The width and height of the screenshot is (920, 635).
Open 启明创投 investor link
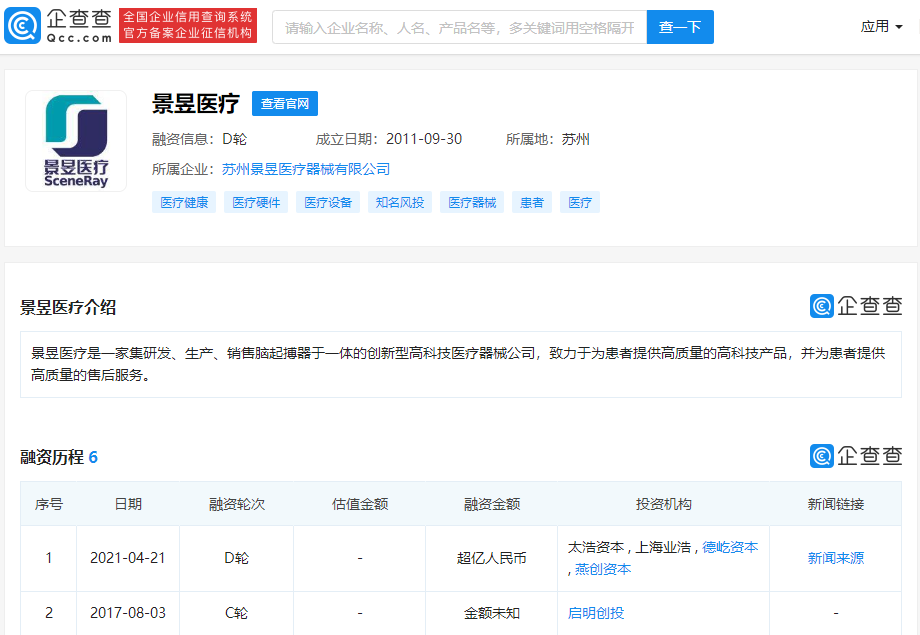click(596, 613)
